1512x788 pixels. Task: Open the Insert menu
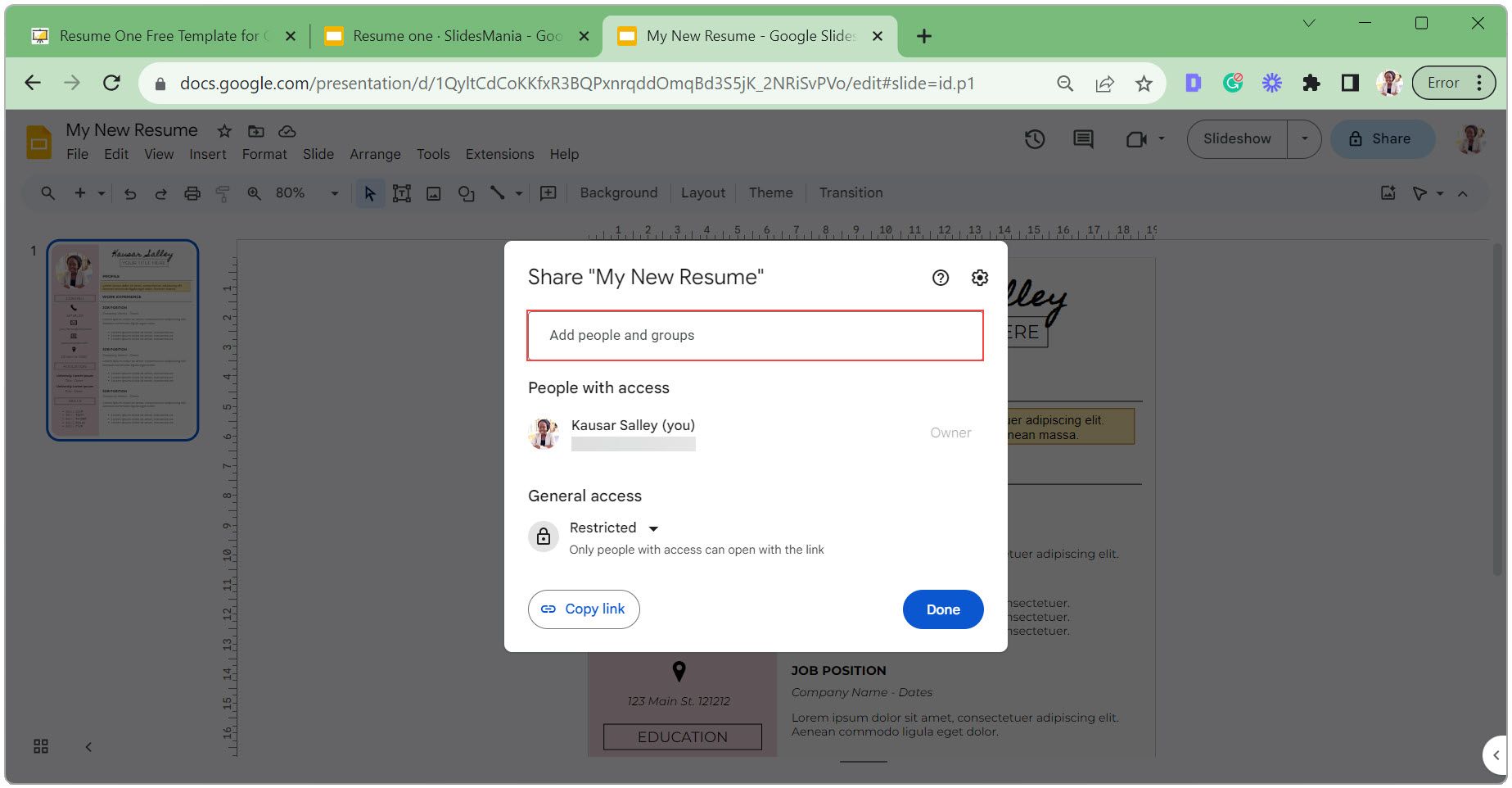208,154
